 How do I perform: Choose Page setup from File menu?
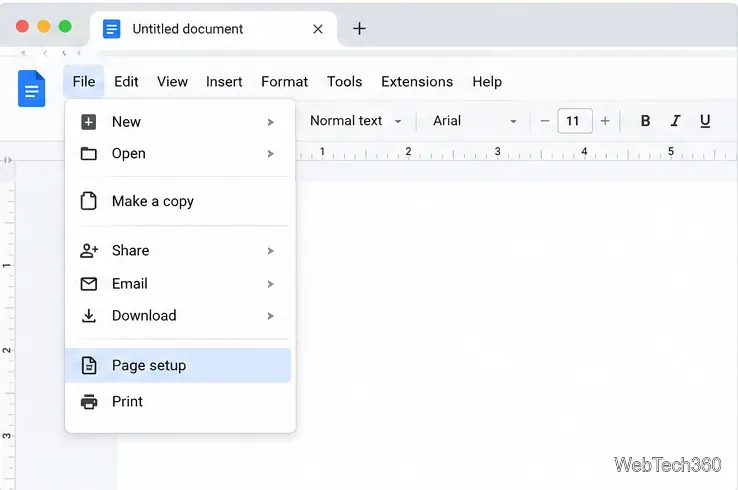click(x=178, y=365)
